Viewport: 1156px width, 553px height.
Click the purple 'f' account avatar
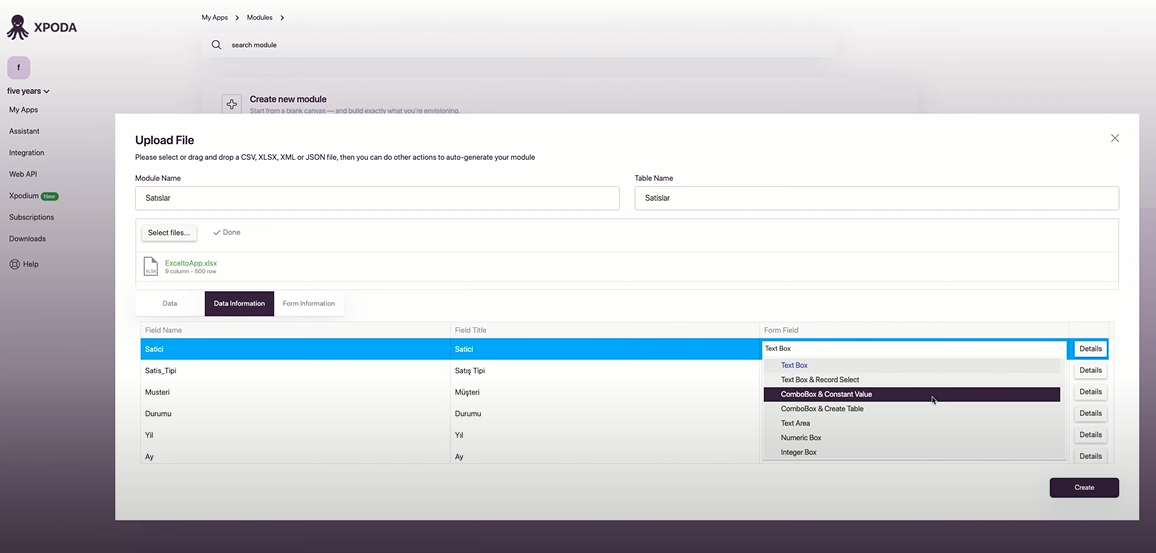tap(18, 67)
